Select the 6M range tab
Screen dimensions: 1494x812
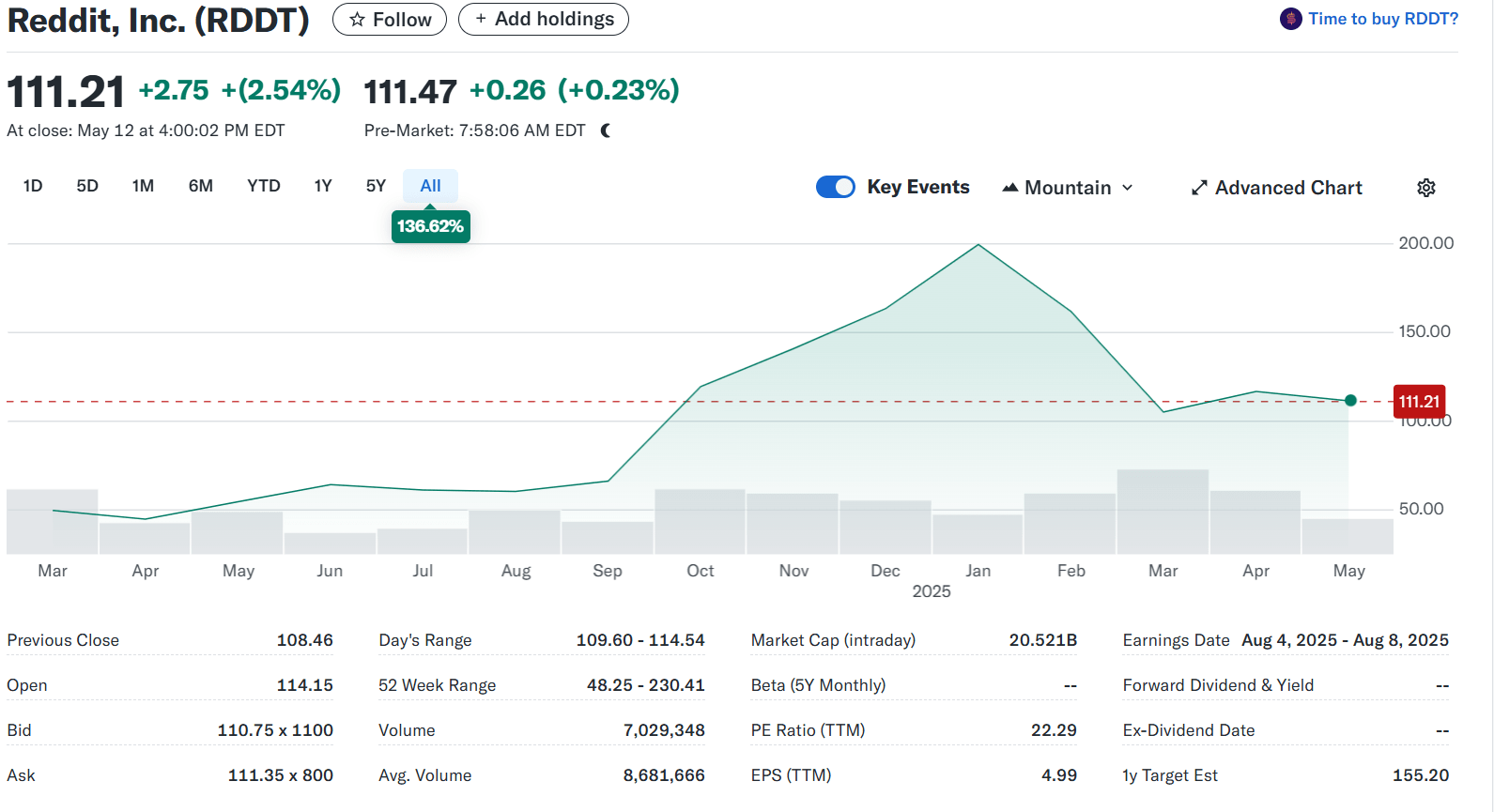click(201, 186)
